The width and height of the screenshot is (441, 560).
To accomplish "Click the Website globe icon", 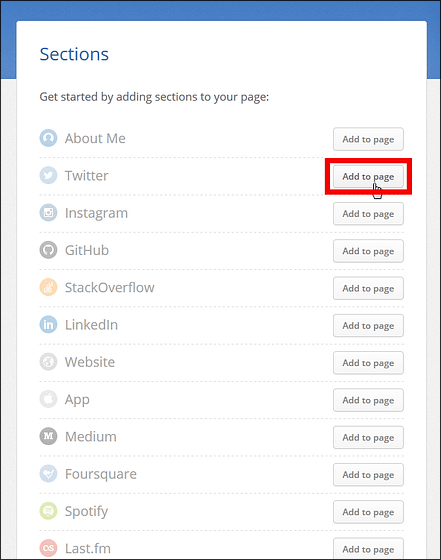I will (x=48, y=362).
